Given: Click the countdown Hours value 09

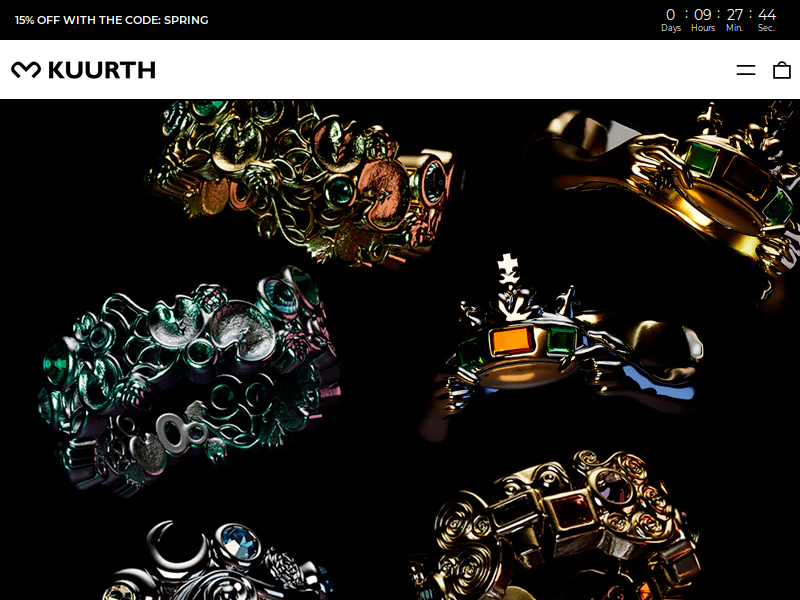Looking at the screenshot, I should [x=703, y=15].
